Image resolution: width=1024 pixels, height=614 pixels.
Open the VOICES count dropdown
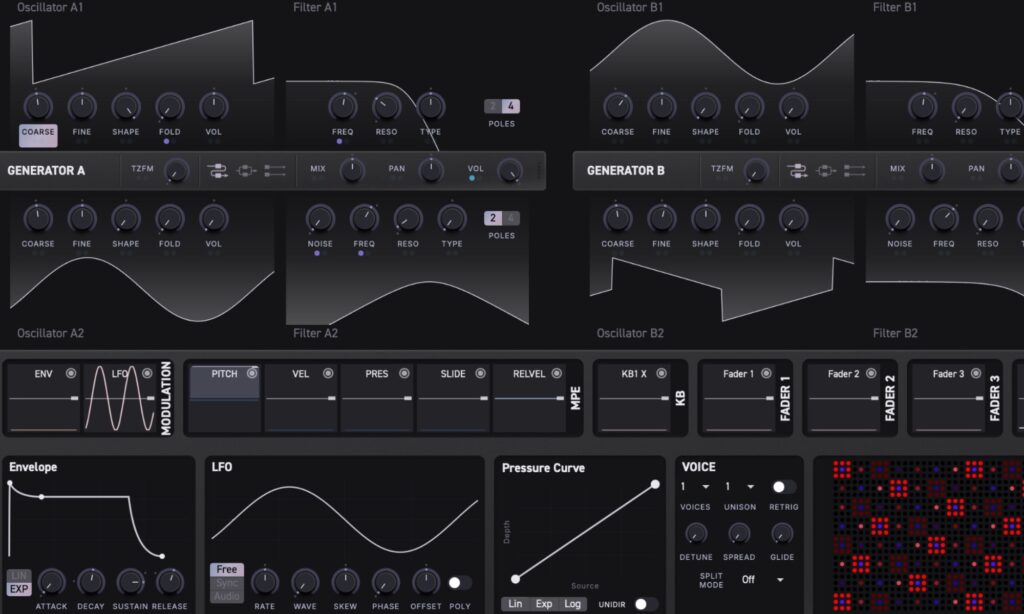tap(694, 487)
